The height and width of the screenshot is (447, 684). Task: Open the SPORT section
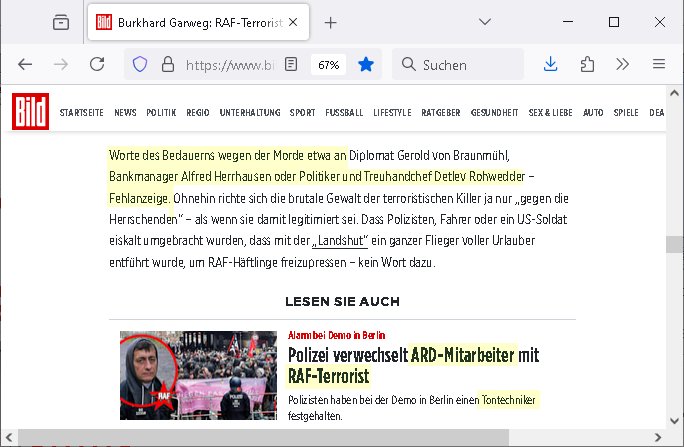point(302,113)
